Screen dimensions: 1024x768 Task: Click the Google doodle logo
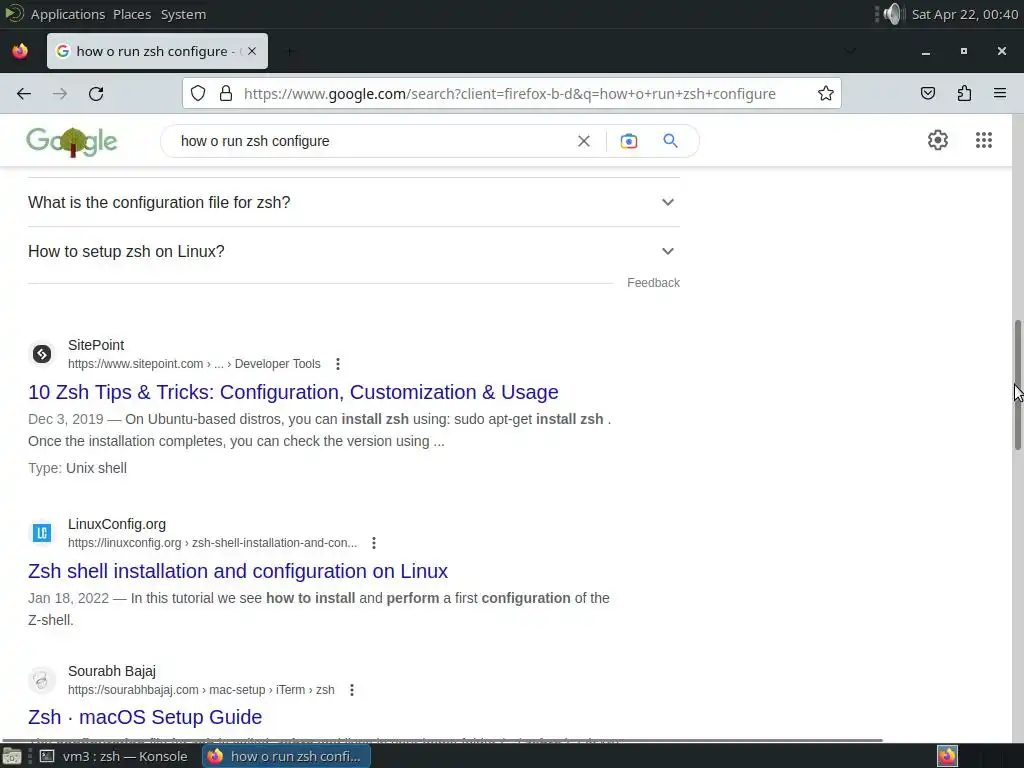click(x=72, y=141)
